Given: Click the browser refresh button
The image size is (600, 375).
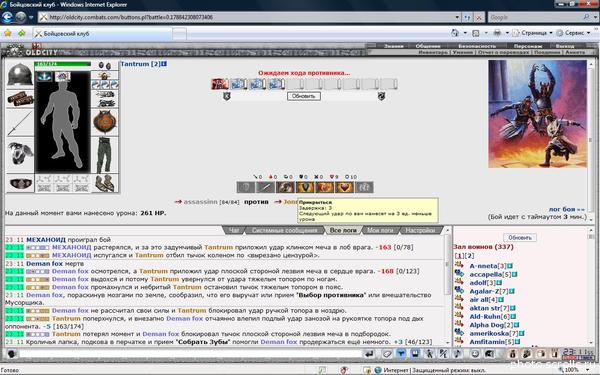Looking at the screenshot, I should pos(467,17).
